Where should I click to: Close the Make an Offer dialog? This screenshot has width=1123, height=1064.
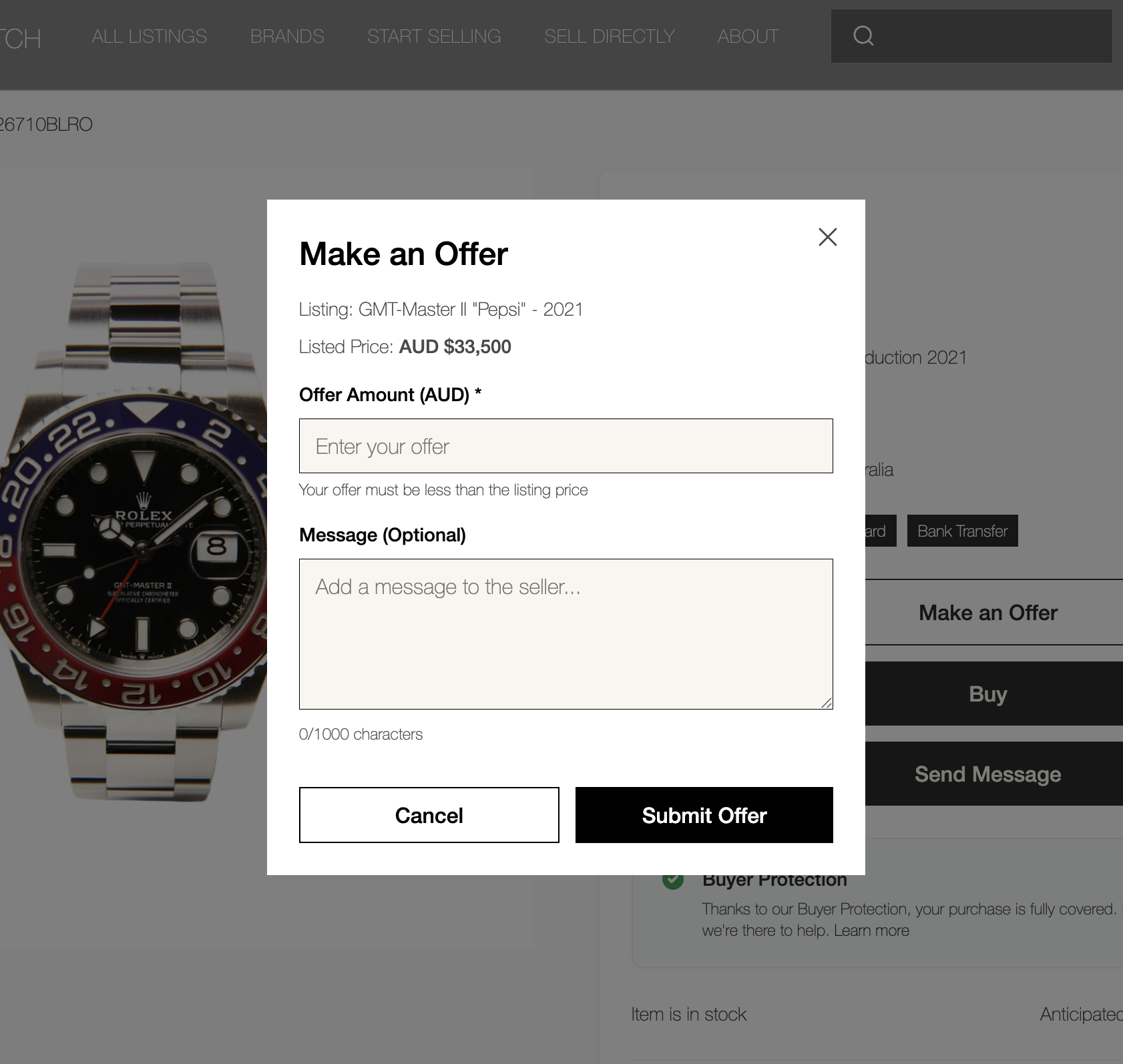click(x=827, y=237)
